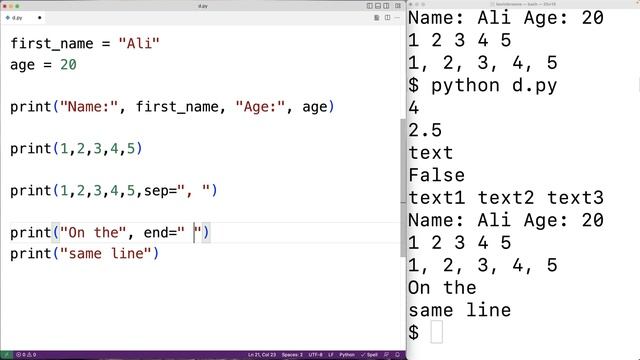Click "$ python d.py" command in terminal

(482, 85)
